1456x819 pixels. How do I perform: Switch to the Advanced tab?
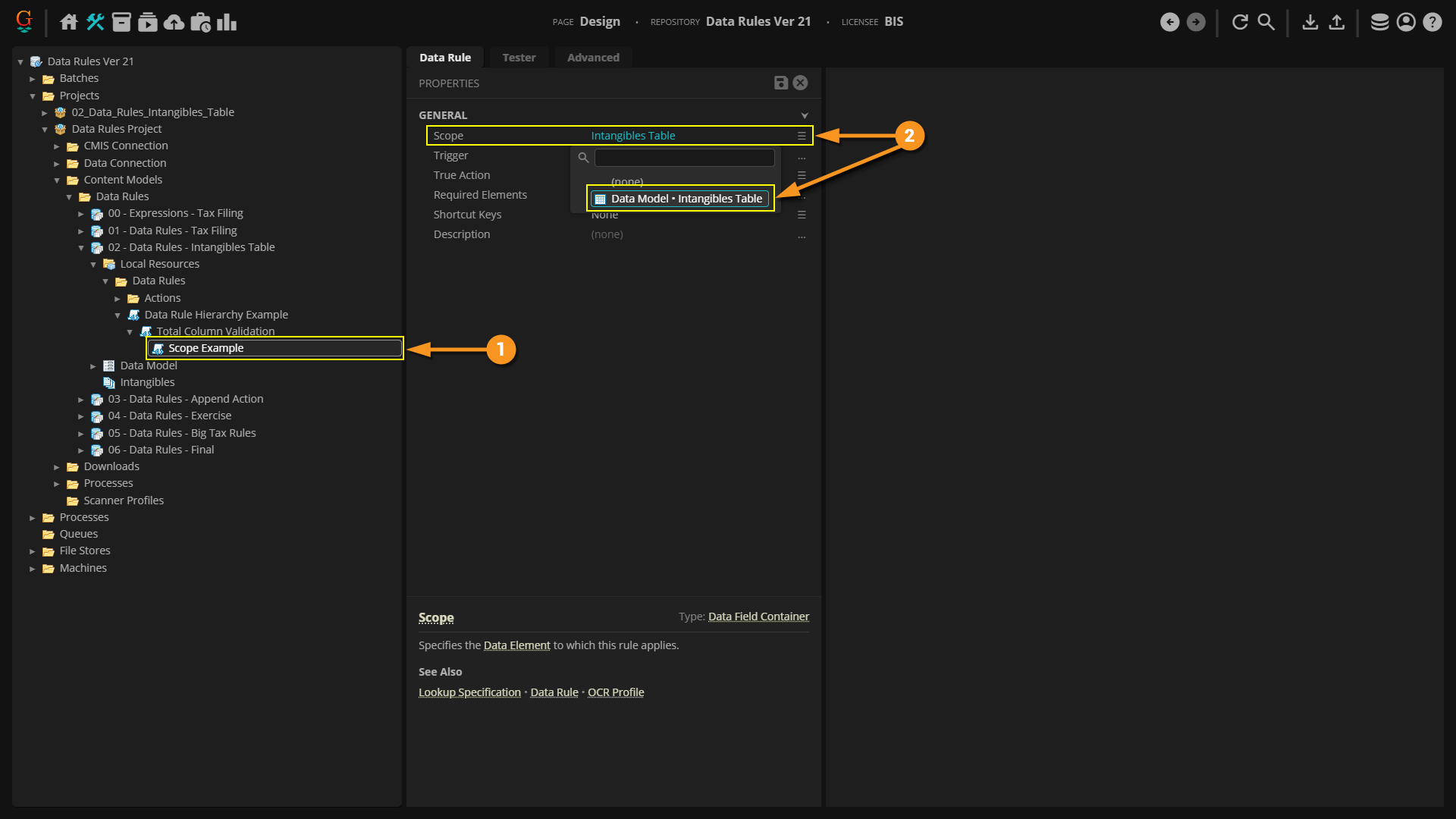pos(592,58)
